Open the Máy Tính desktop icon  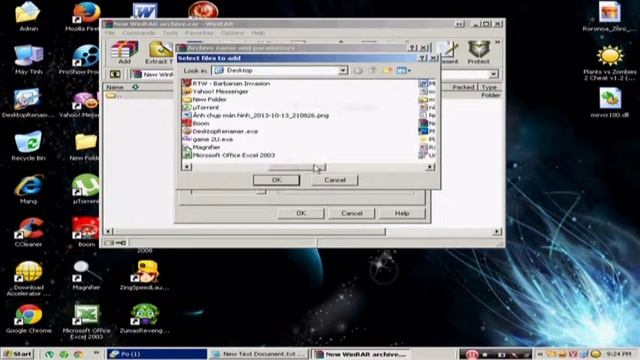28,60
